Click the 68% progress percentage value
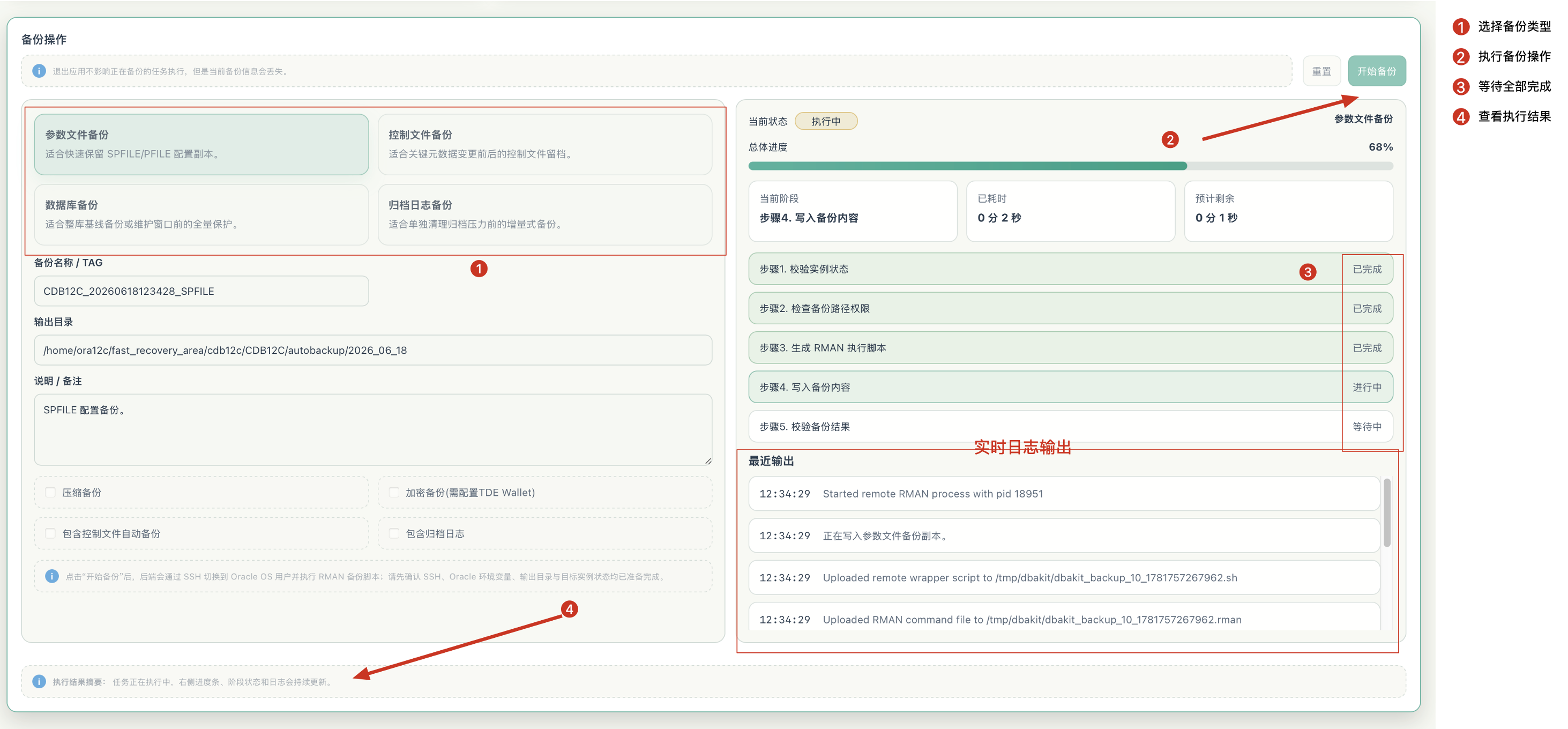Image resolution: width=1568 pixels, height=729 pixels. click(1380, 147)
